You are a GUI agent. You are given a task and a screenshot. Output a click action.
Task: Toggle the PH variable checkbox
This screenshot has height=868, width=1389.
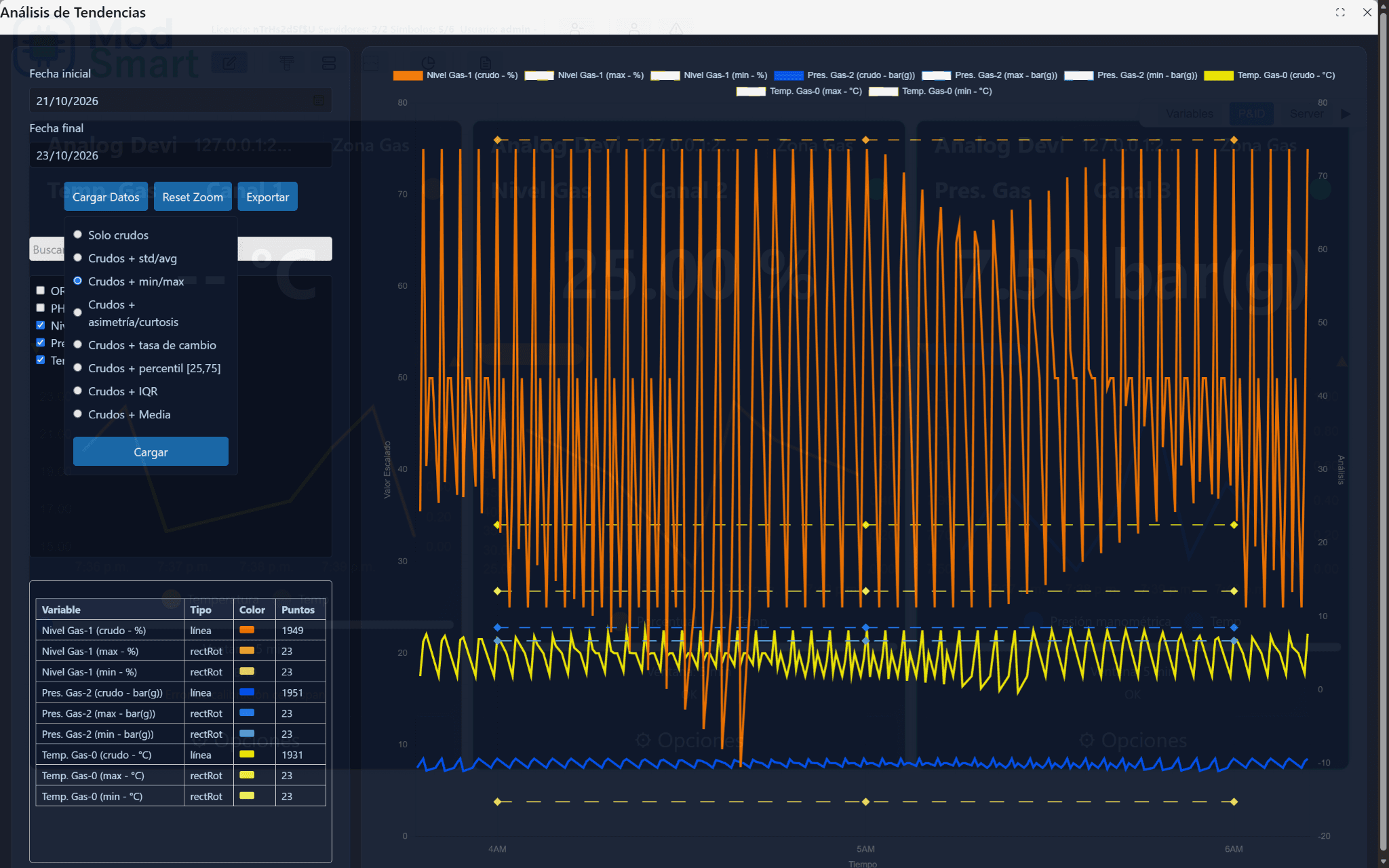[41, 308]
